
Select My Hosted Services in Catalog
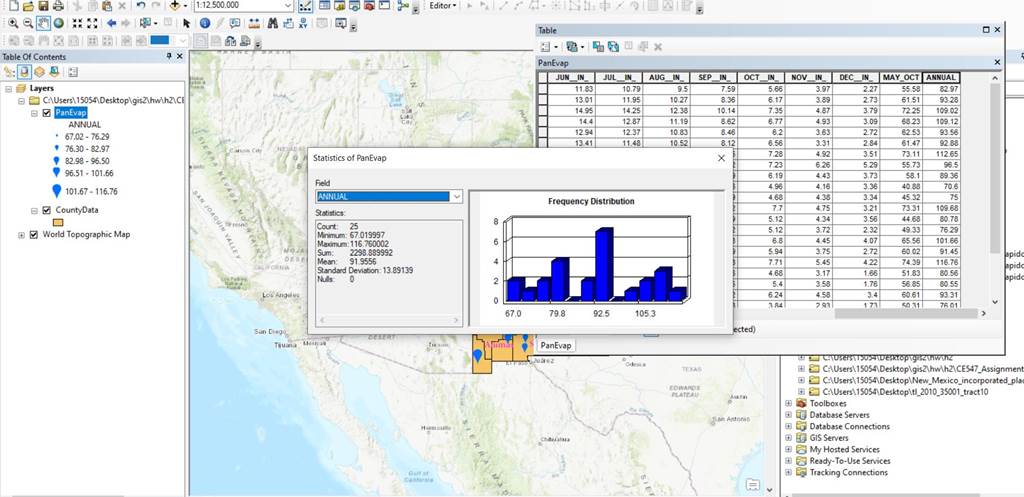pyautogui.click(x=844, y=449)
